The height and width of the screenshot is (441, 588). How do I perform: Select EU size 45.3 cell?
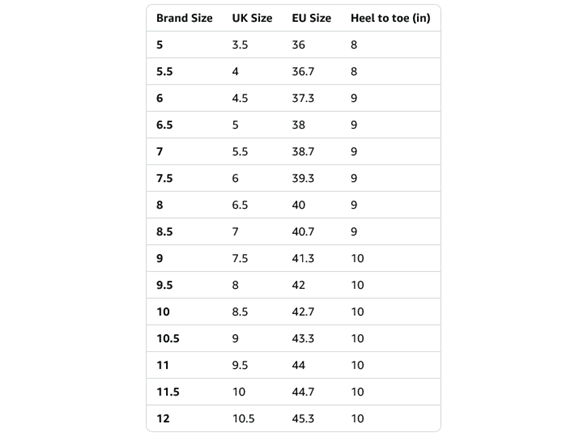coord(303,418)
